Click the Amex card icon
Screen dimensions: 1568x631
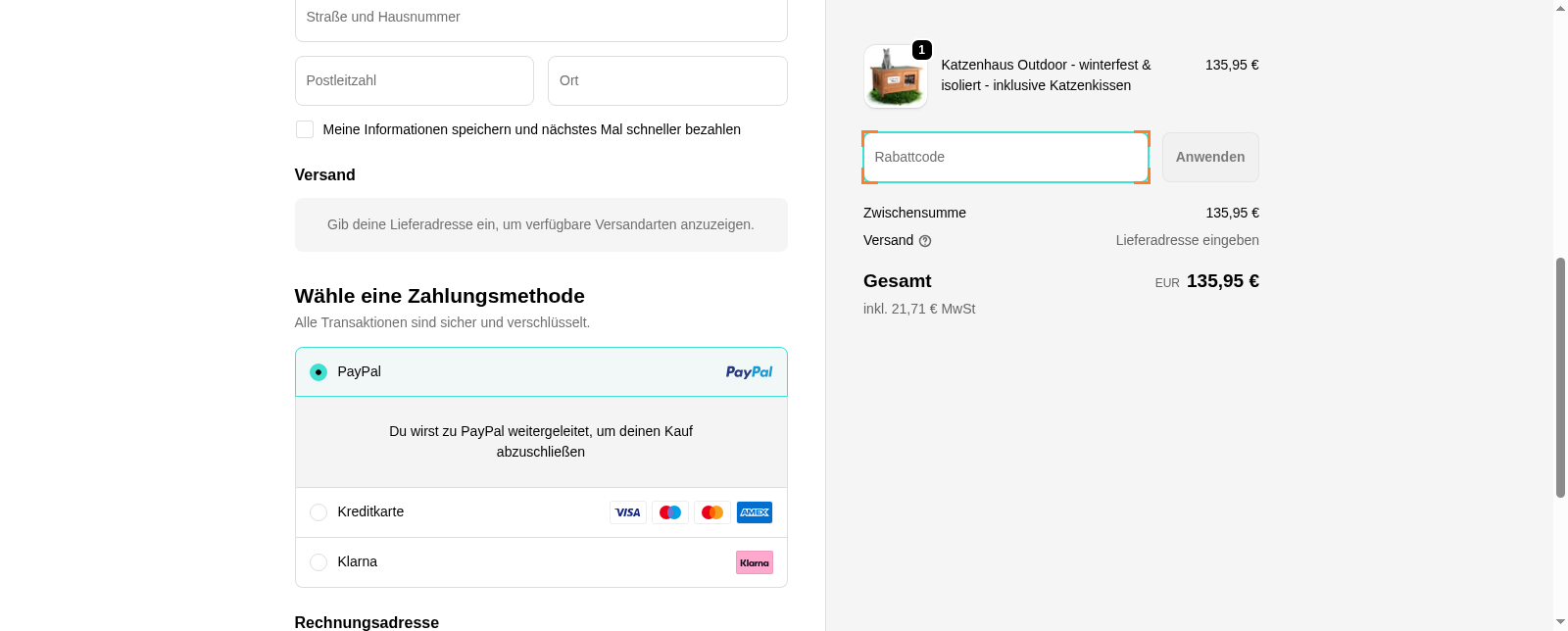[754, 511]
